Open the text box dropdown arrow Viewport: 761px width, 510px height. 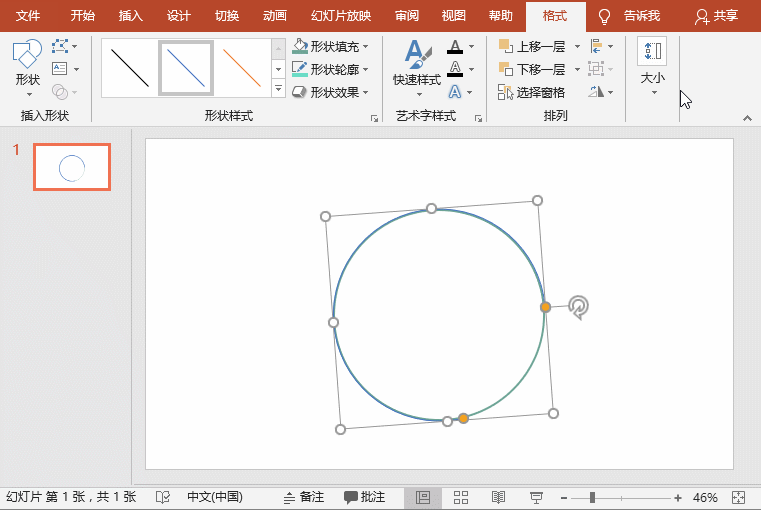tap(77, 69)
